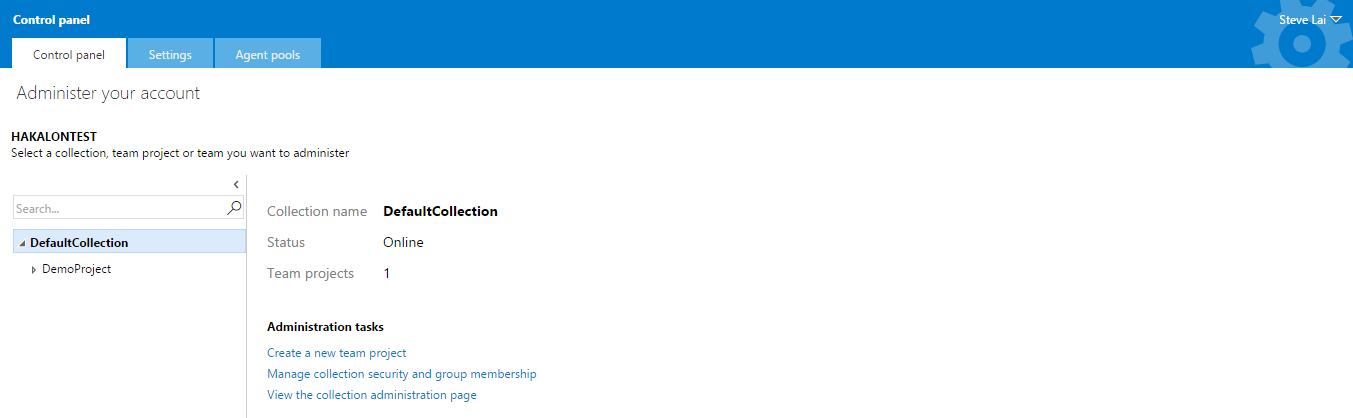
Task: Expand the DemoProject tree node triangle
Action: pyautogui.click(x=34, y=270)
